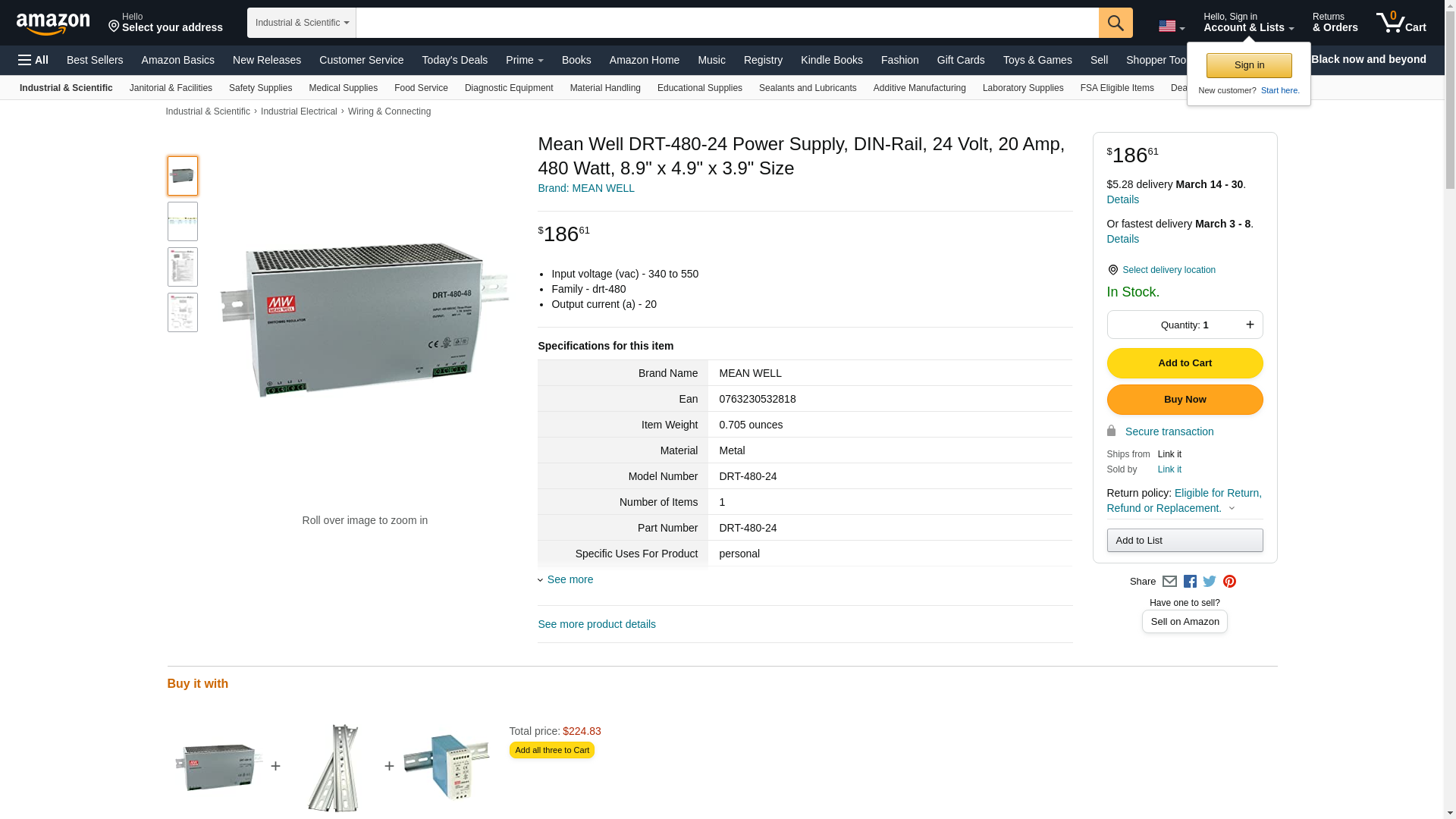Increase quantity with the plus button
The width and height of the screenshot is (1456, 819).
pos(1250,325)
